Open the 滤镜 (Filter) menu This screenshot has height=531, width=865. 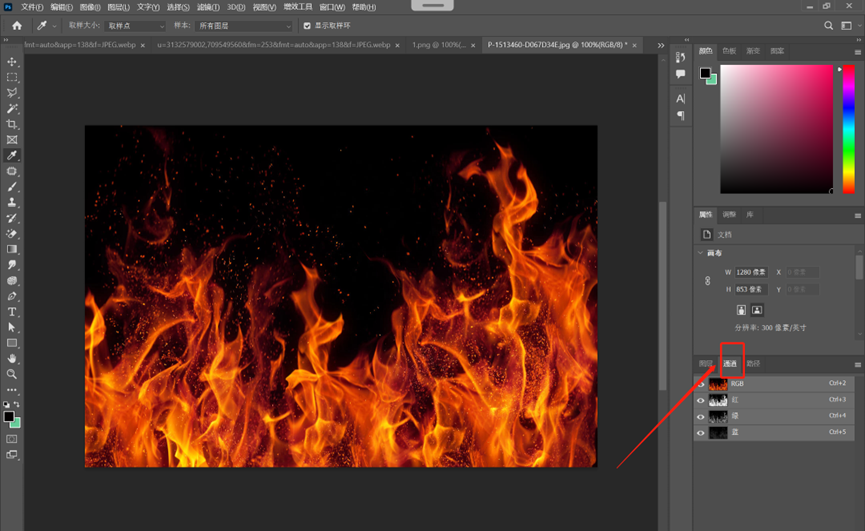(x=208, y=7)
